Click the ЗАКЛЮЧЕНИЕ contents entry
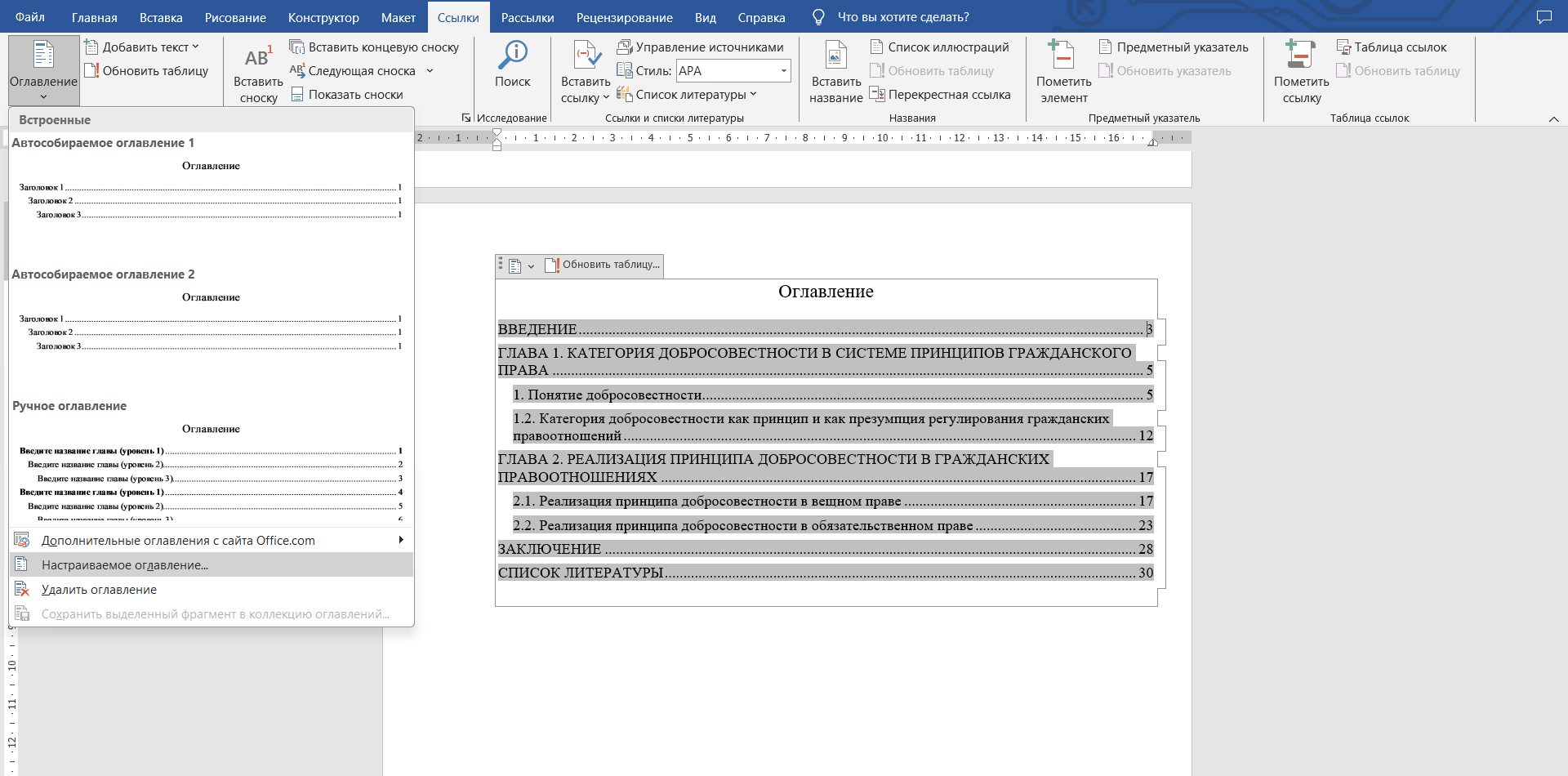 click(x=825, y=549)
